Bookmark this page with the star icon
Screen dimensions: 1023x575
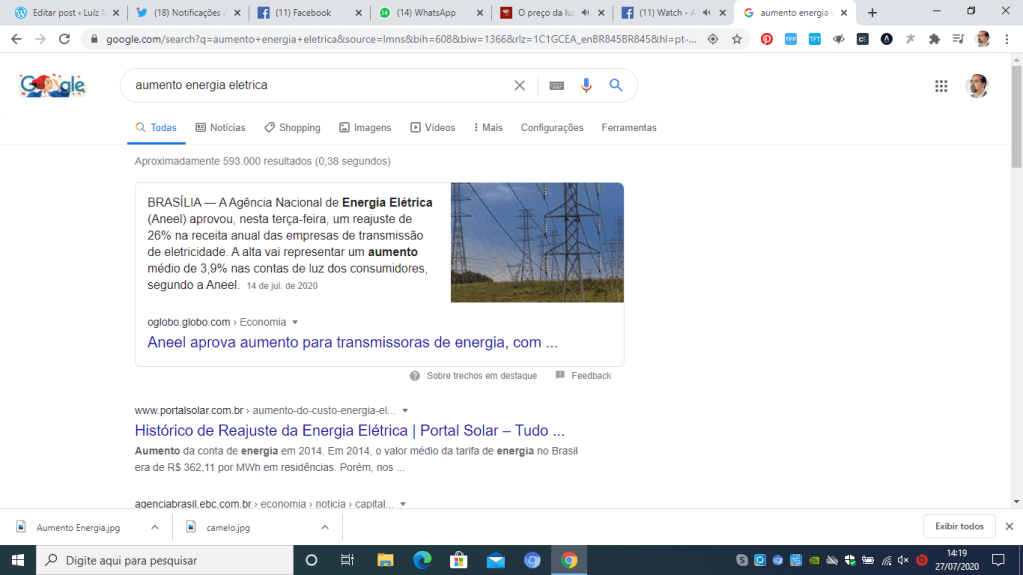pos(737,39)
